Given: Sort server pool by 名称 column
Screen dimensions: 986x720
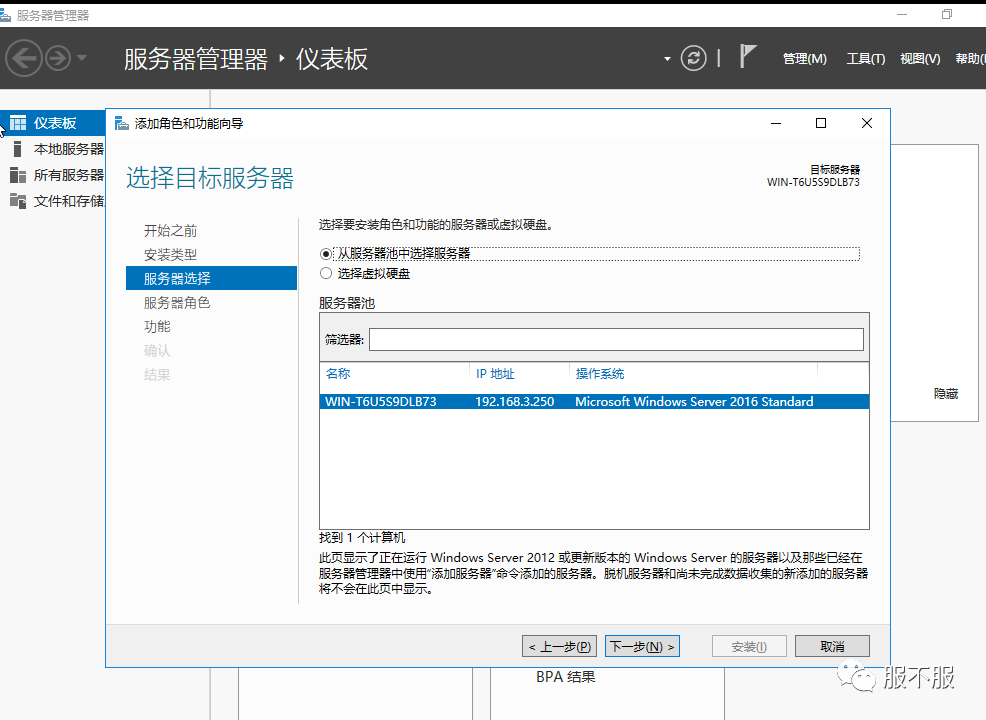Looking at the screenshot, I should tap(338, 374).
